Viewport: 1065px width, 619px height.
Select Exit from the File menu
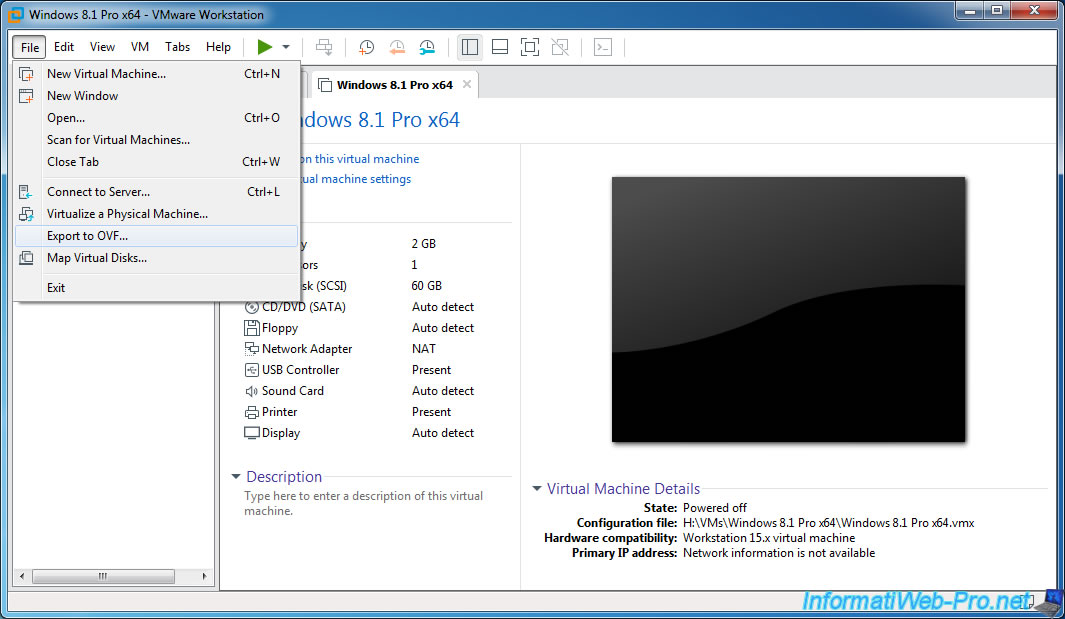pos(156,288)
